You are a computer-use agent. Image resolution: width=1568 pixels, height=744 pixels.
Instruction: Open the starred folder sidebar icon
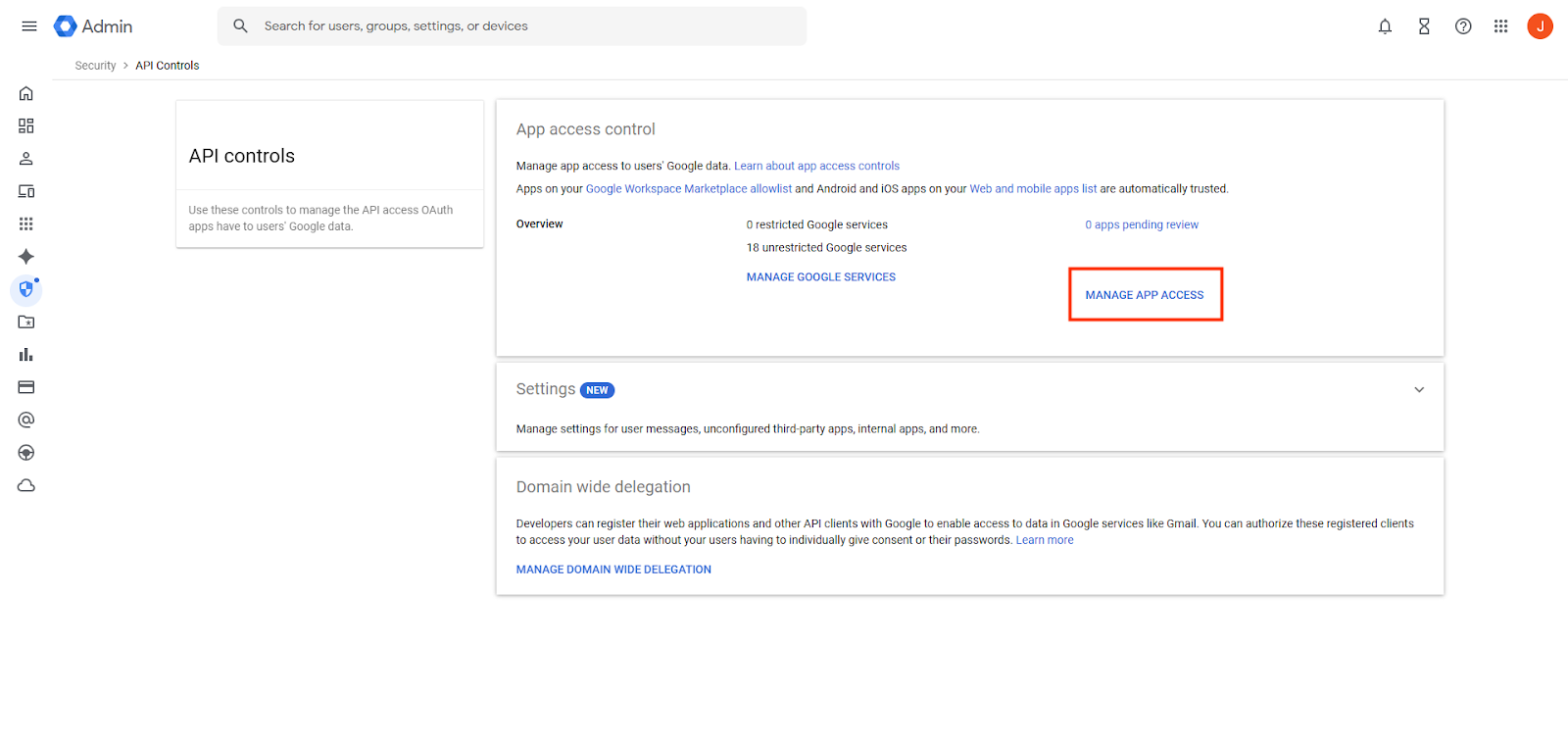pyautogui.click(x=26, y=322)
